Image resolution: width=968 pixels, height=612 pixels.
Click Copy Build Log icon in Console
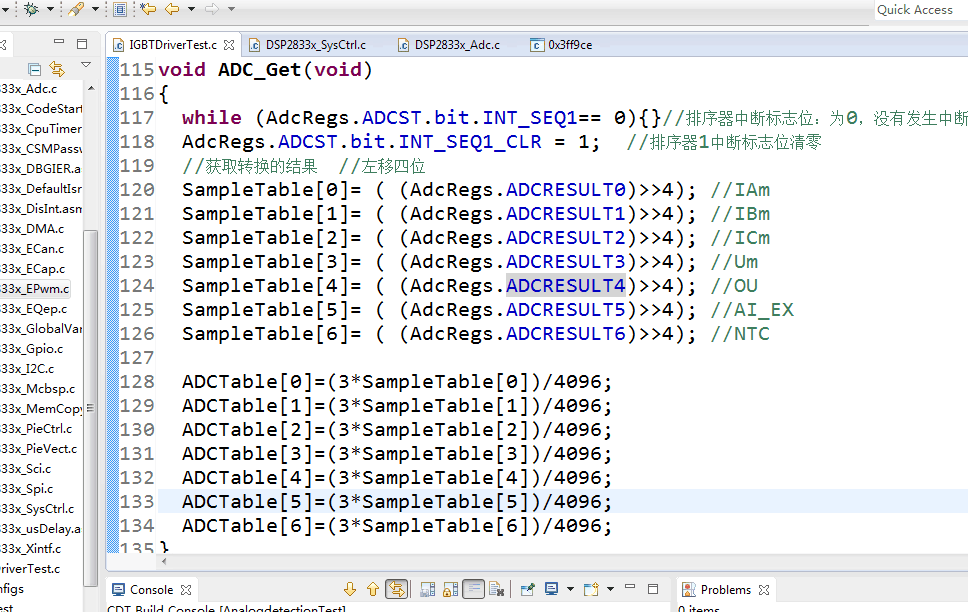pyautogui.click(x=427, y=589)
